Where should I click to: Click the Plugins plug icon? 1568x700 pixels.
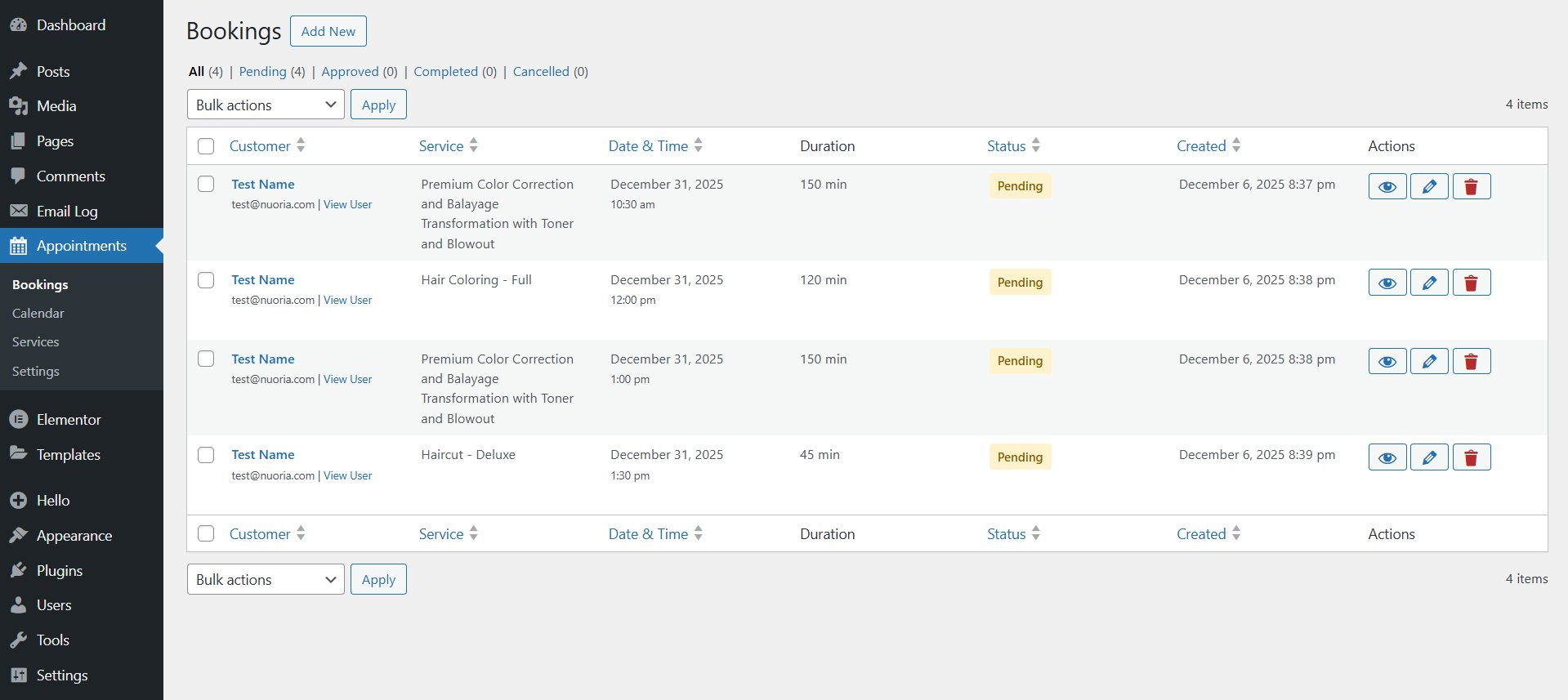click(18, 571)
